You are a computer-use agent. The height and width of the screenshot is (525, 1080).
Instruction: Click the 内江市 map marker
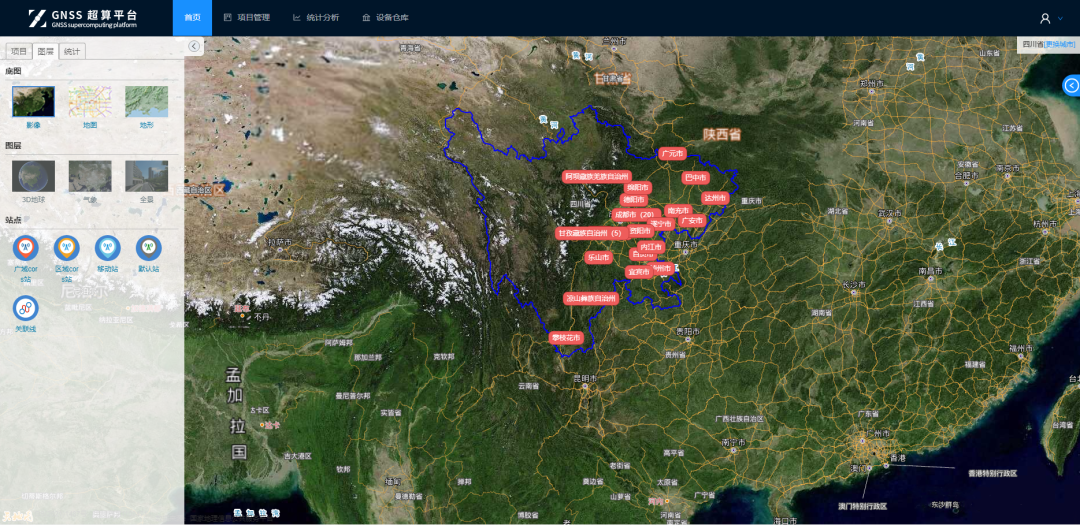[651, 247]
